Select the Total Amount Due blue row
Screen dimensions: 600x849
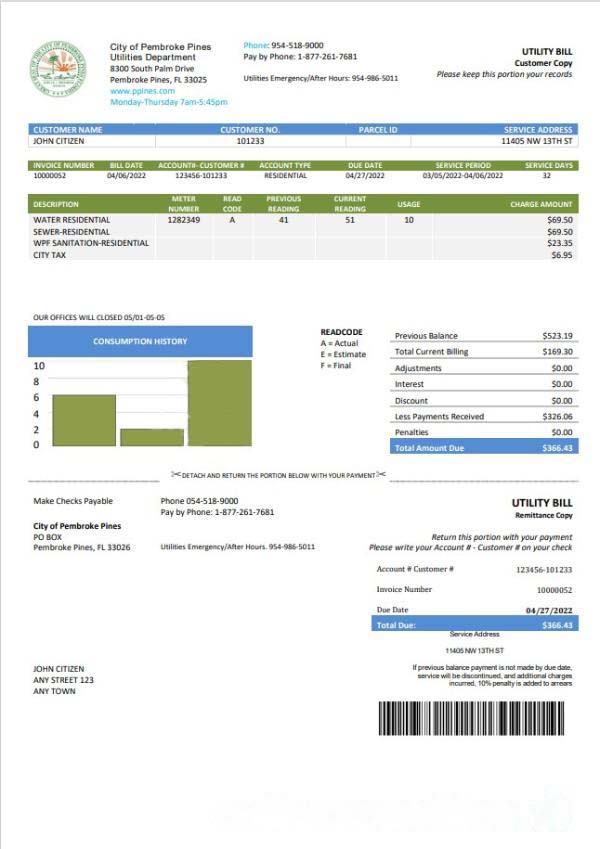484,448
